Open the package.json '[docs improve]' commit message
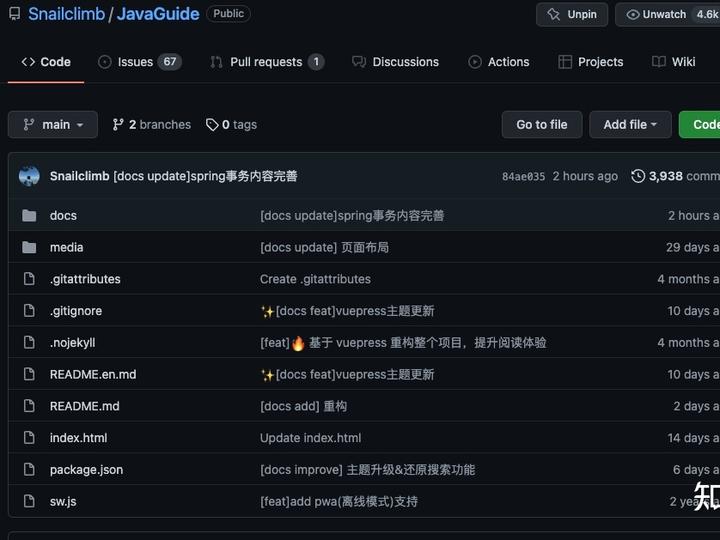This screenshot has height=540, width=720. click(x=367, y=470)
